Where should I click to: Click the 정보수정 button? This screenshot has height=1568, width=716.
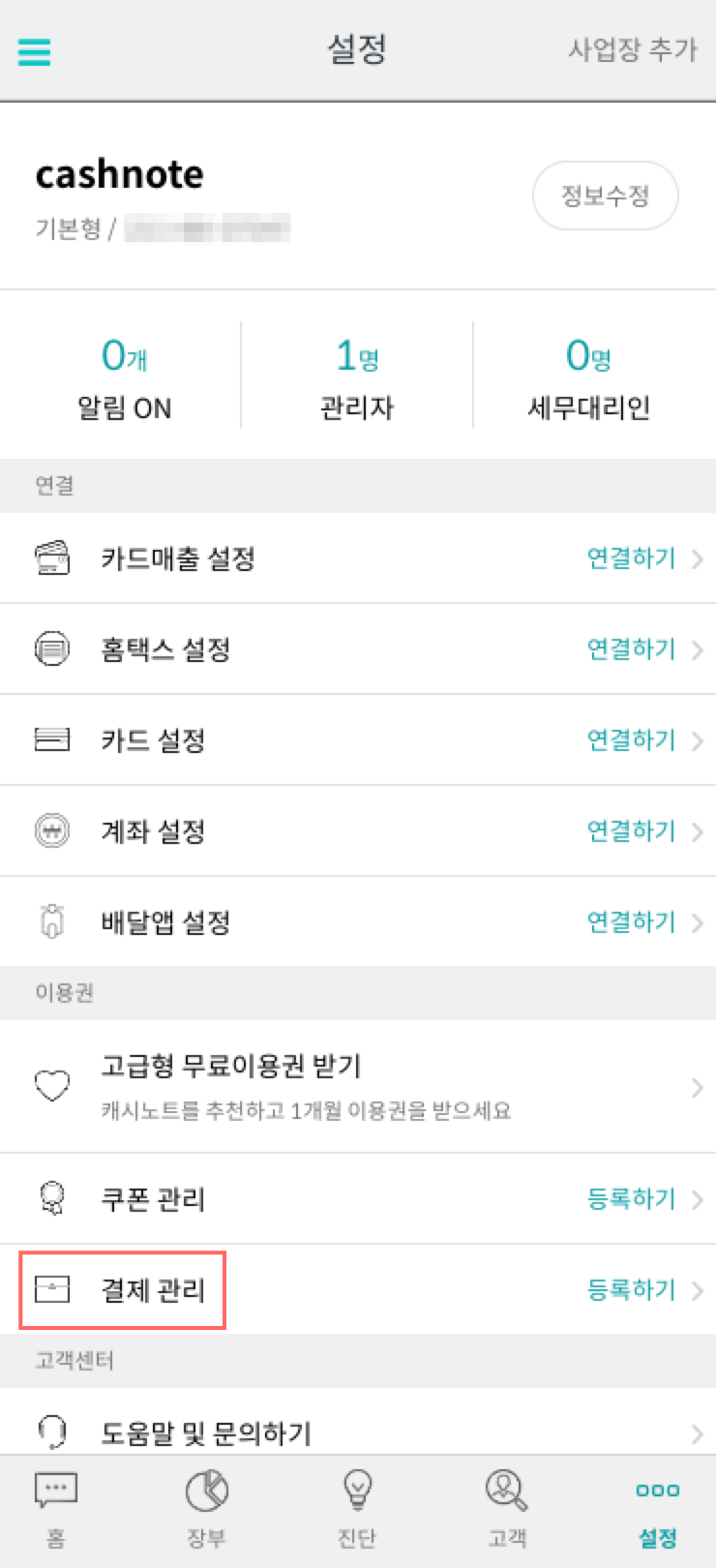606,196
